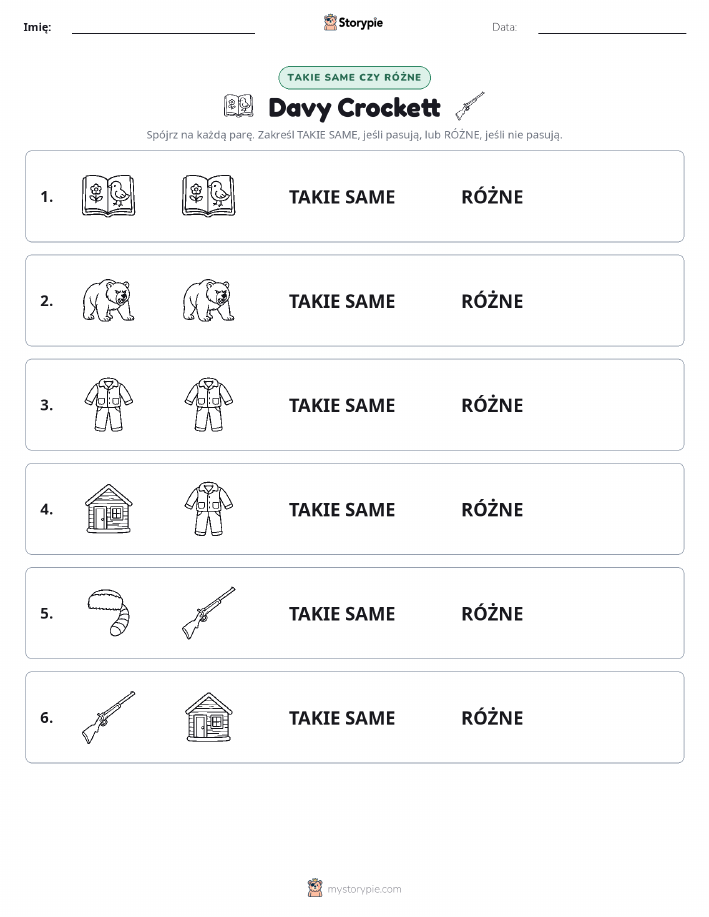The width and height of the screenshot is (709, 917).
Task: Choose TAKIE SAME for row 1
Action: coord(342,197)
